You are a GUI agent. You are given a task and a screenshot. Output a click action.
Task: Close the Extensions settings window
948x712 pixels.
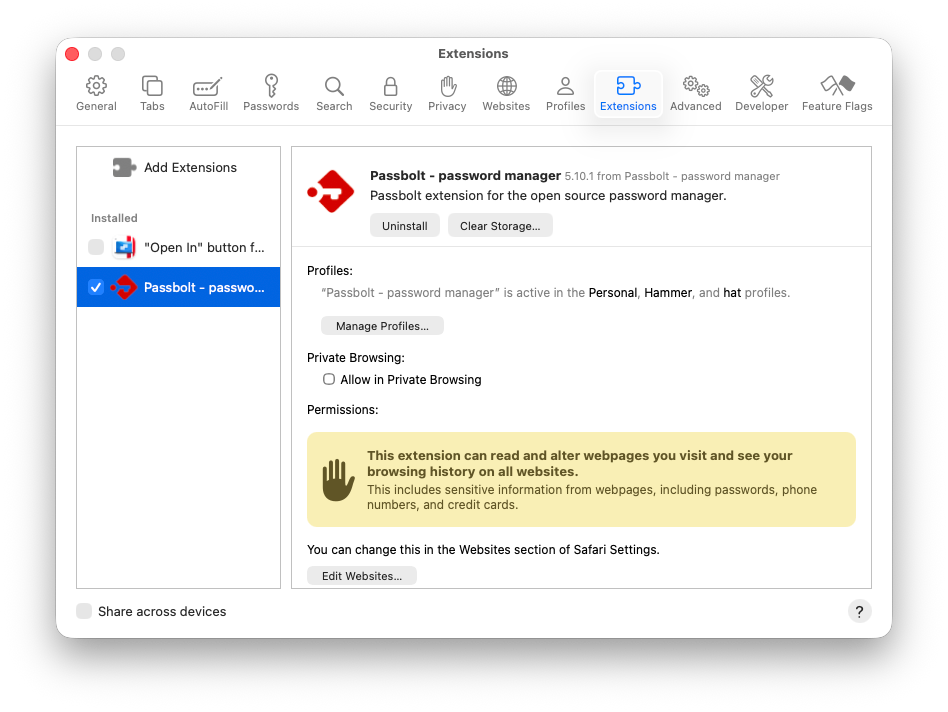point(72,54)
